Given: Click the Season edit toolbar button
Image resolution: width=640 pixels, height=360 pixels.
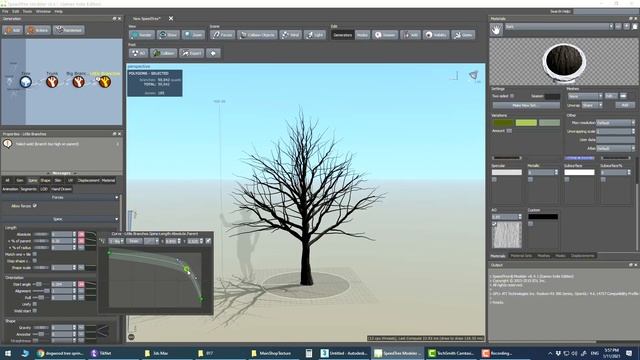Looking at the screenshot, I should pos(385,35).
